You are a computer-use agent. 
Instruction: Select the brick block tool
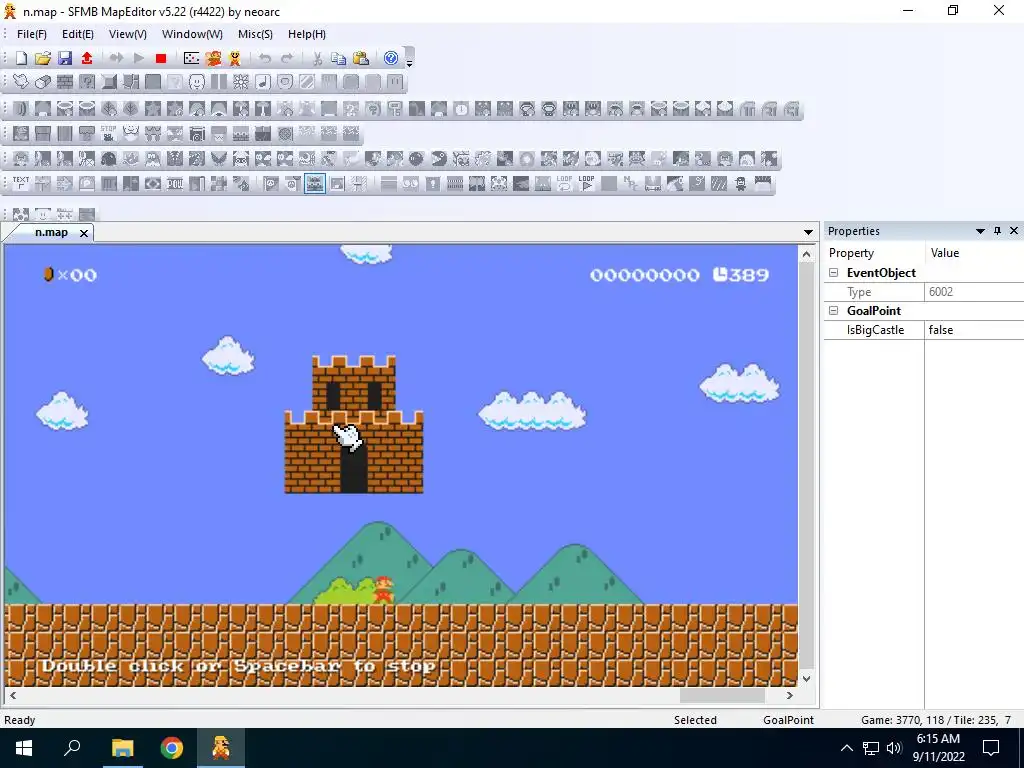pyautogui.click(x=65, y=82)
